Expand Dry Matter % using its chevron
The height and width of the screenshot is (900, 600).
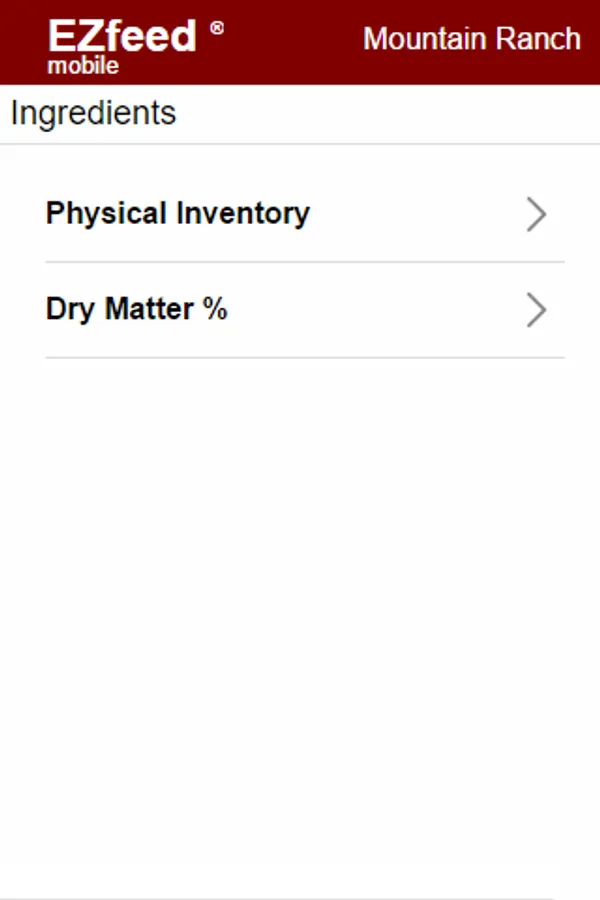[x=537, y=310]
